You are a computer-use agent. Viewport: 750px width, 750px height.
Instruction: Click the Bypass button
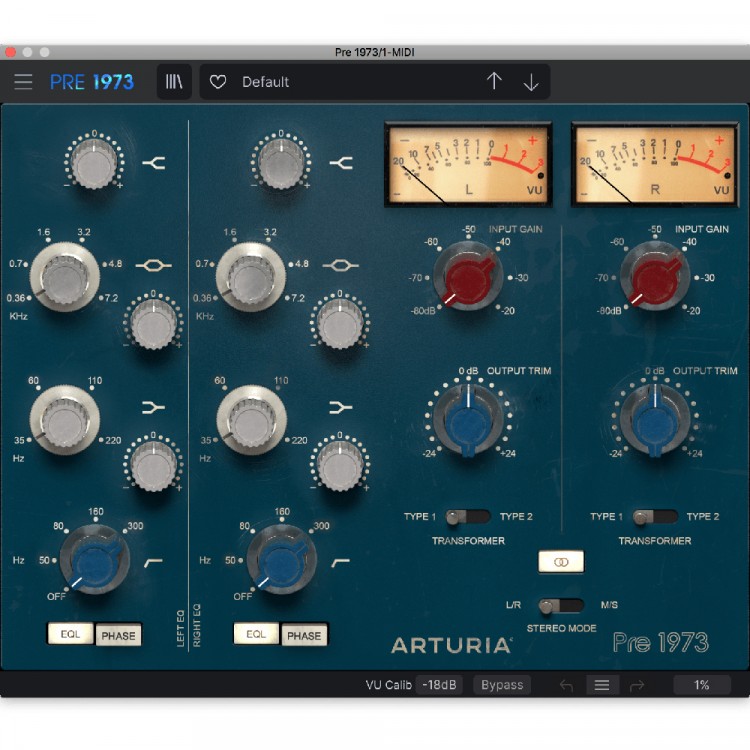pos(502,685)
